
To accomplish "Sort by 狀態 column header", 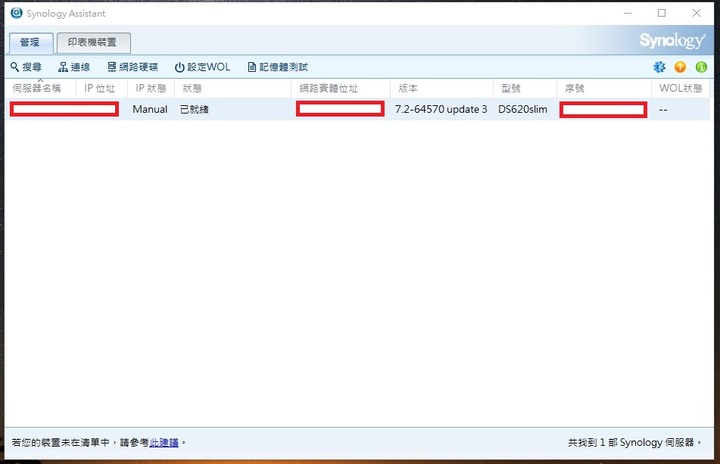I will (x=233, y=88).
